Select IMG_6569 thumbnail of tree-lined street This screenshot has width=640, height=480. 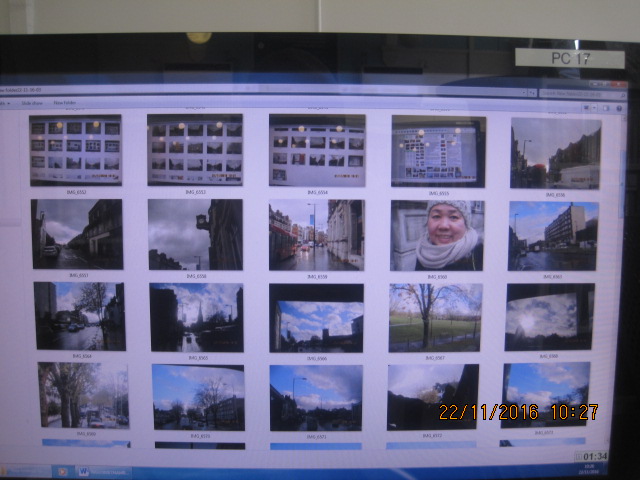pos(83,396)
